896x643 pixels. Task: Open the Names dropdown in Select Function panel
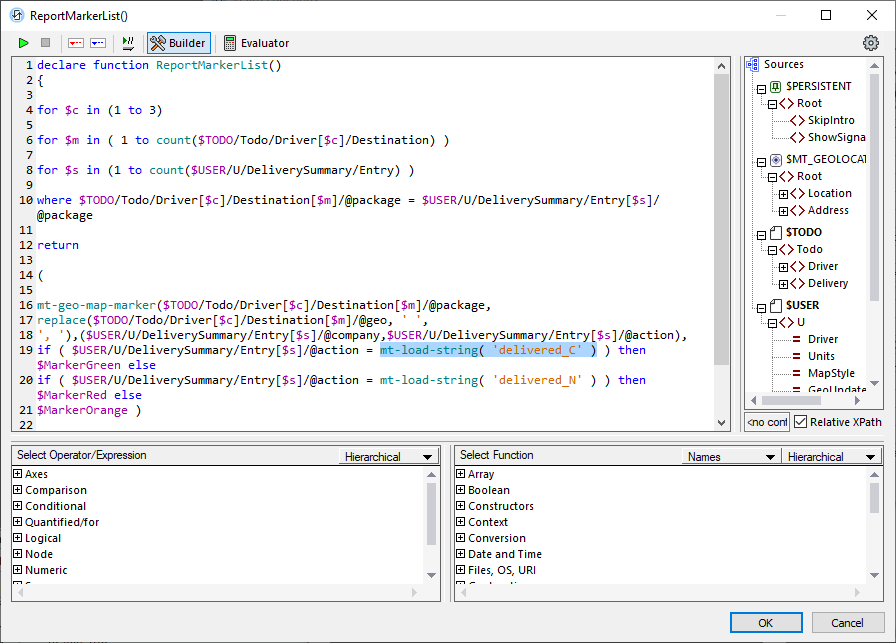click(731, 456)
